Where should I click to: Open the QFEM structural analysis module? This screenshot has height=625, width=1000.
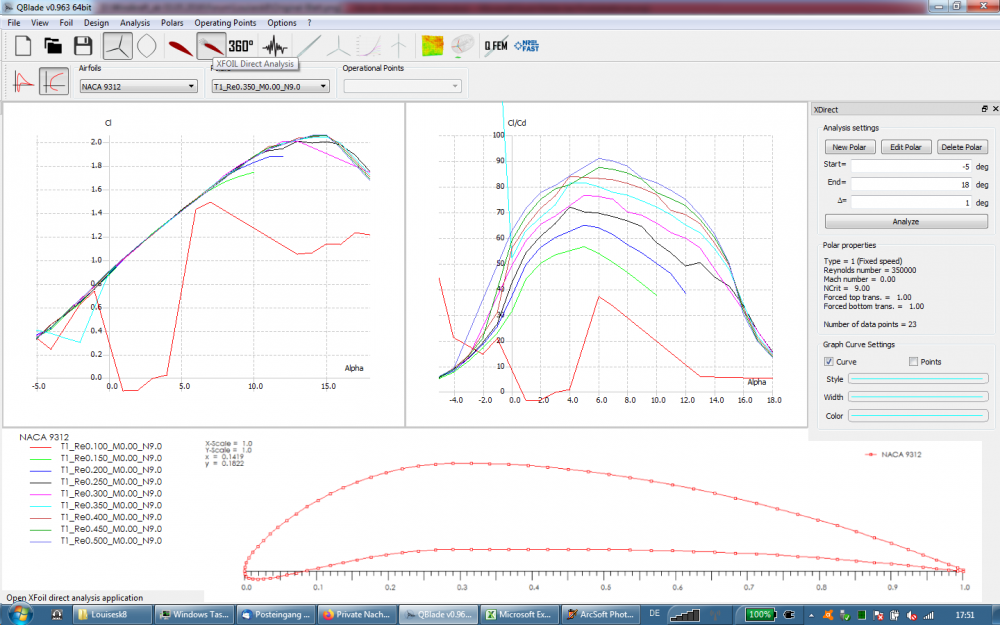(x=495, y=45)
